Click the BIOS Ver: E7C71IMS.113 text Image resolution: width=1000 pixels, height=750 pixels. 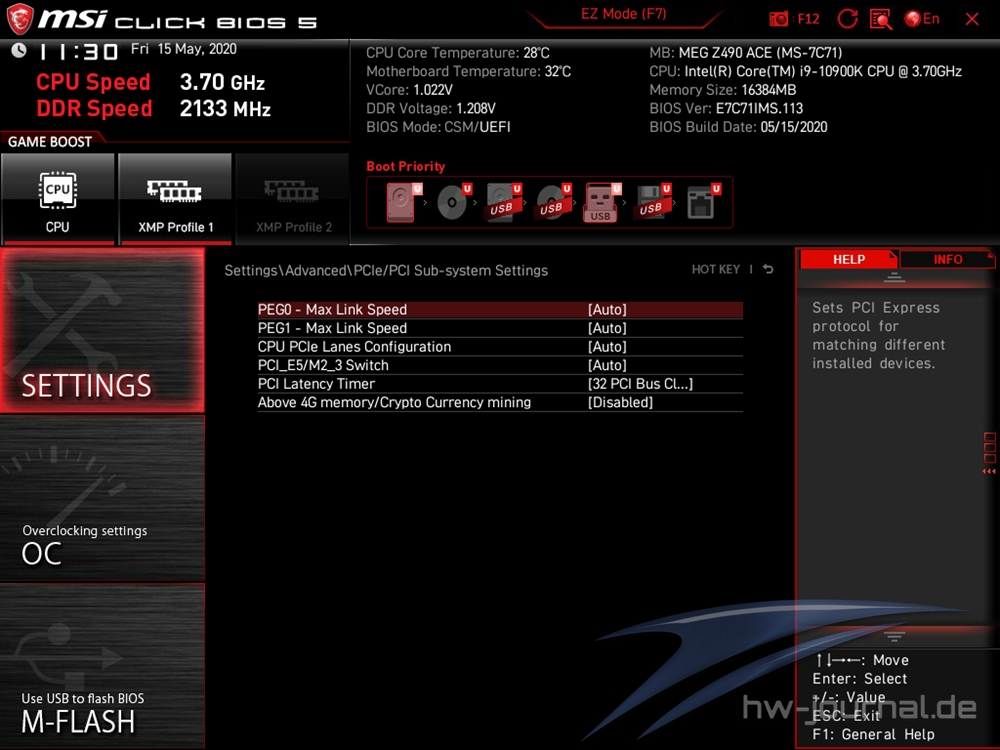726,108
